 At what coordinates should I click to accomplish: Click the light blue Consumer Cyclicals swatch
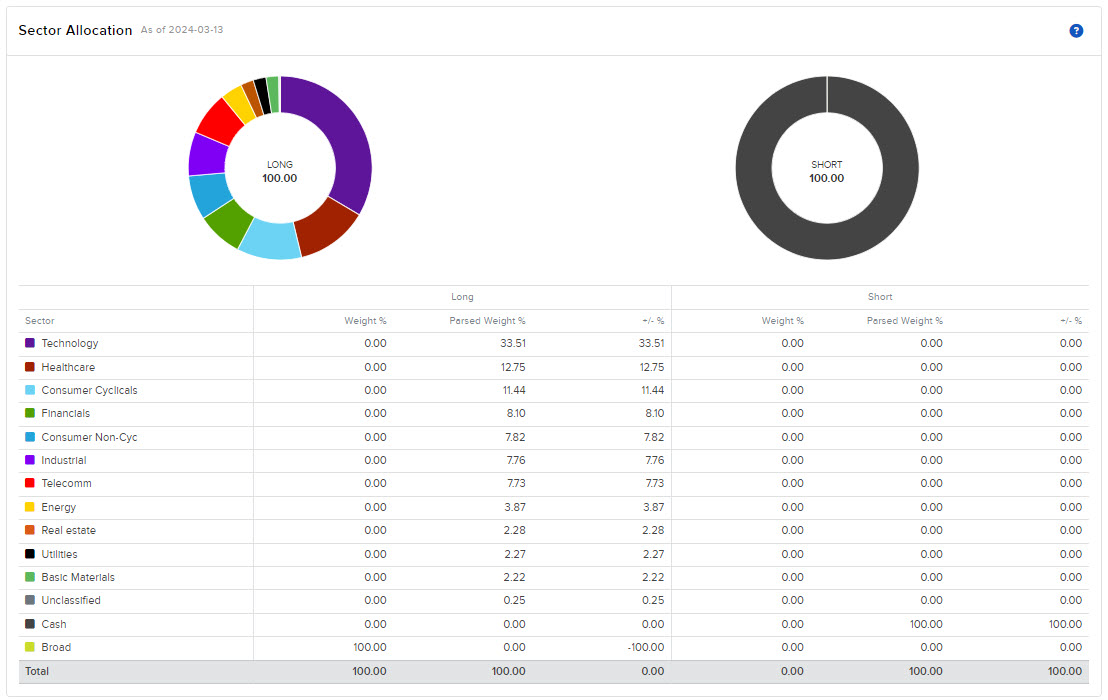click(30, 390)
